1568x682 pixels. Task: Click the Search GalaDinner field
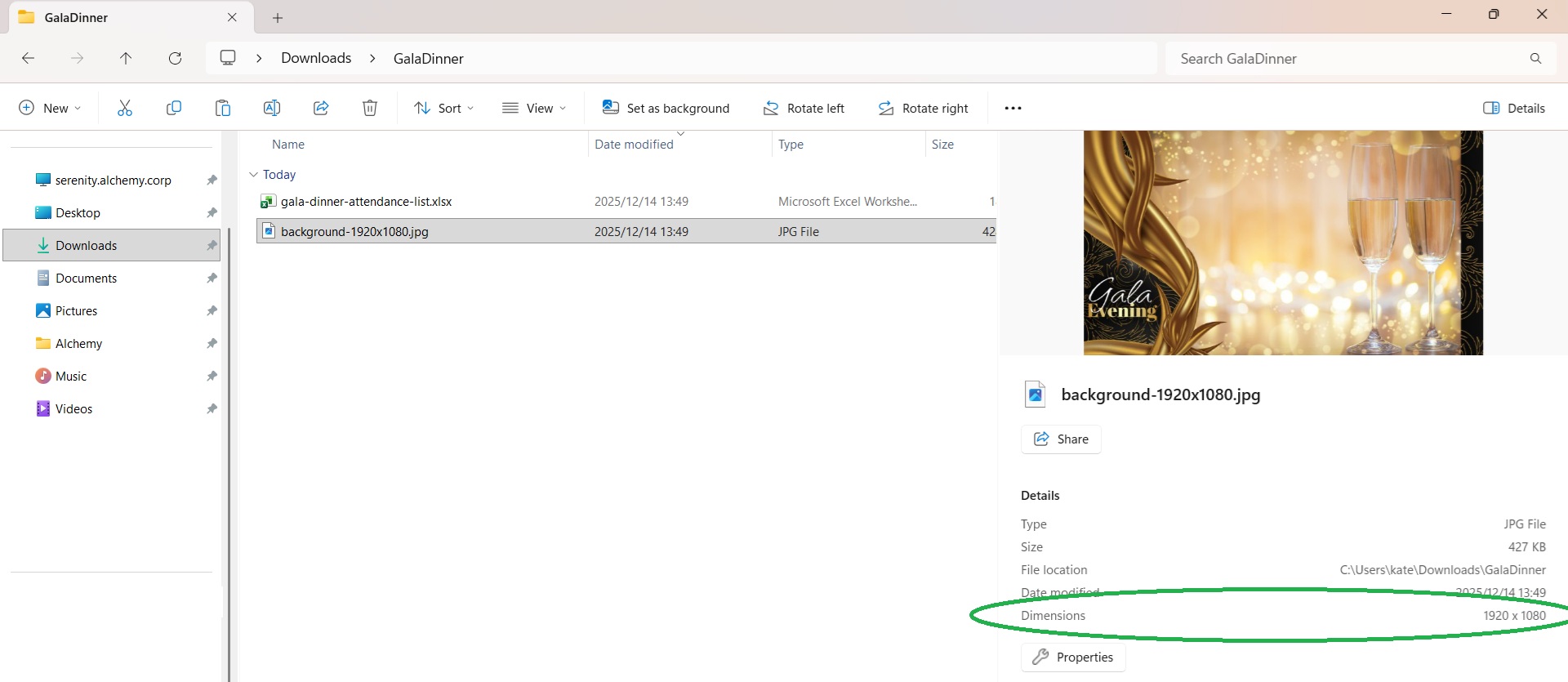pos(1347,59)
